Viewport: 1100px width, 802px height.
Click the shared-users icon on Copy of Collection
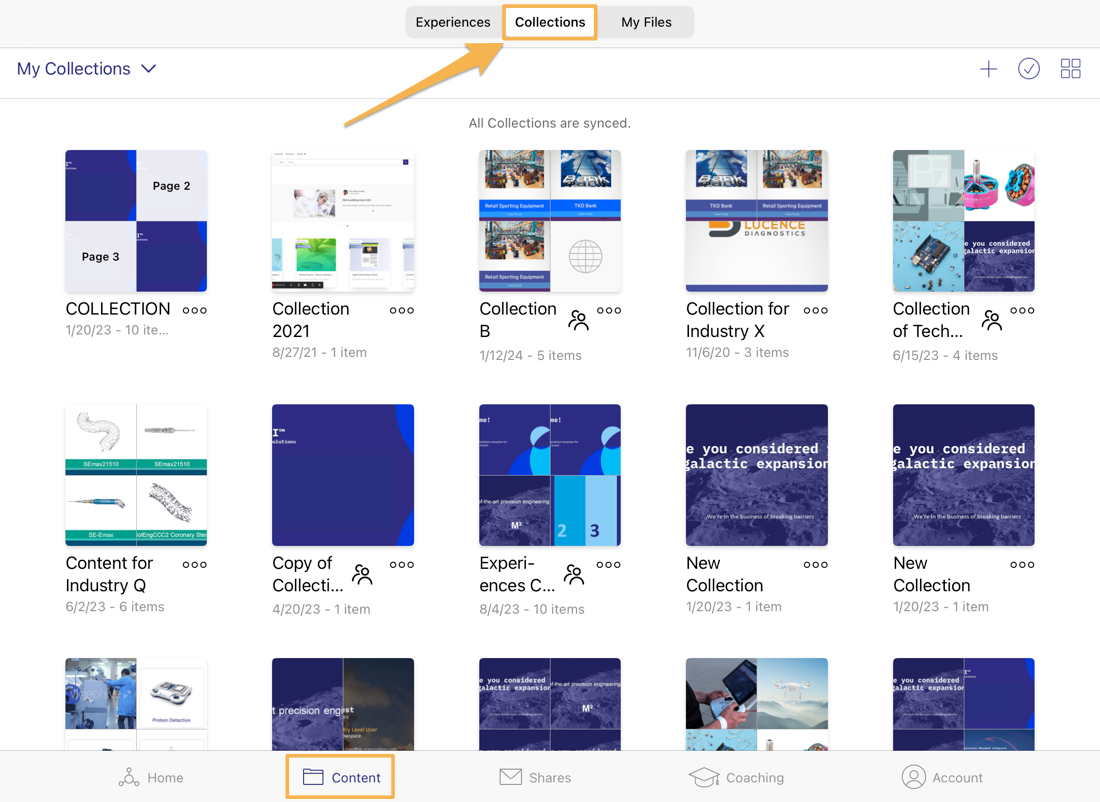tap(361, 575)
